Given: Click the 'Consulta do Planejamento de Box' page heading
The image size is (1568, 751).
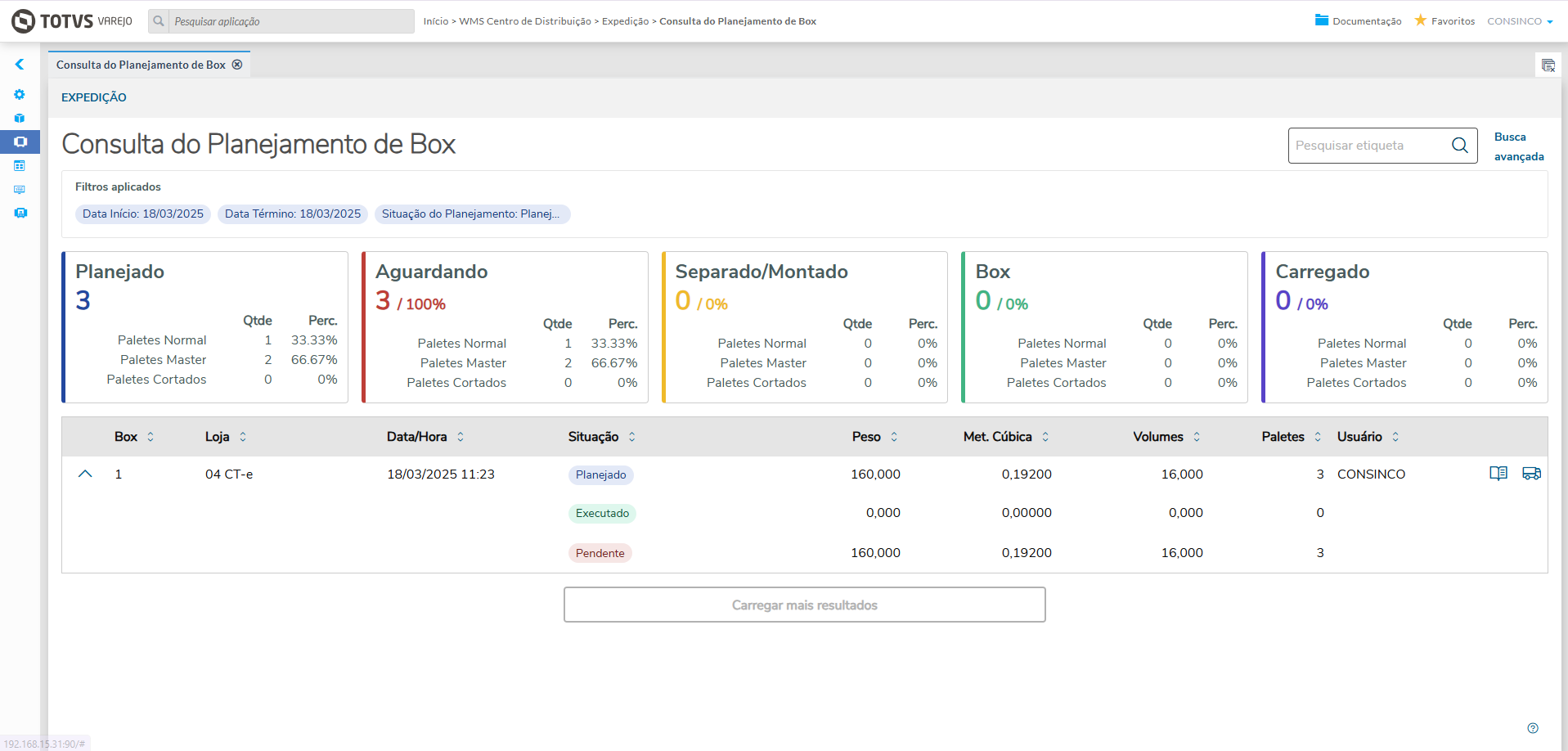Looking at the screenshot, I should [x=258, y=144].
